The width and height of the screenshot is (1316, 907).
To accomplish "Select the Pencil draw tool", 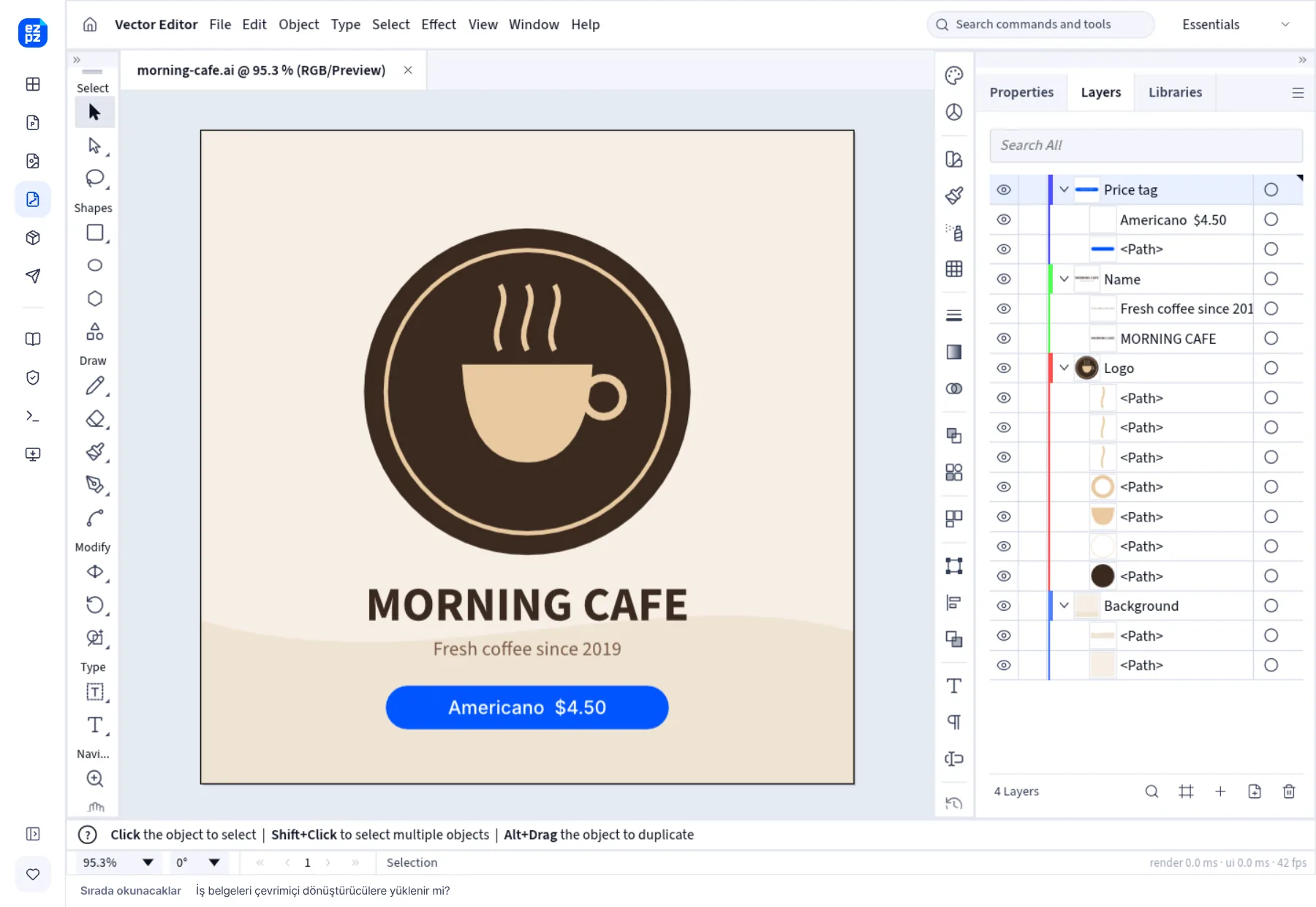I will point(94,385).
